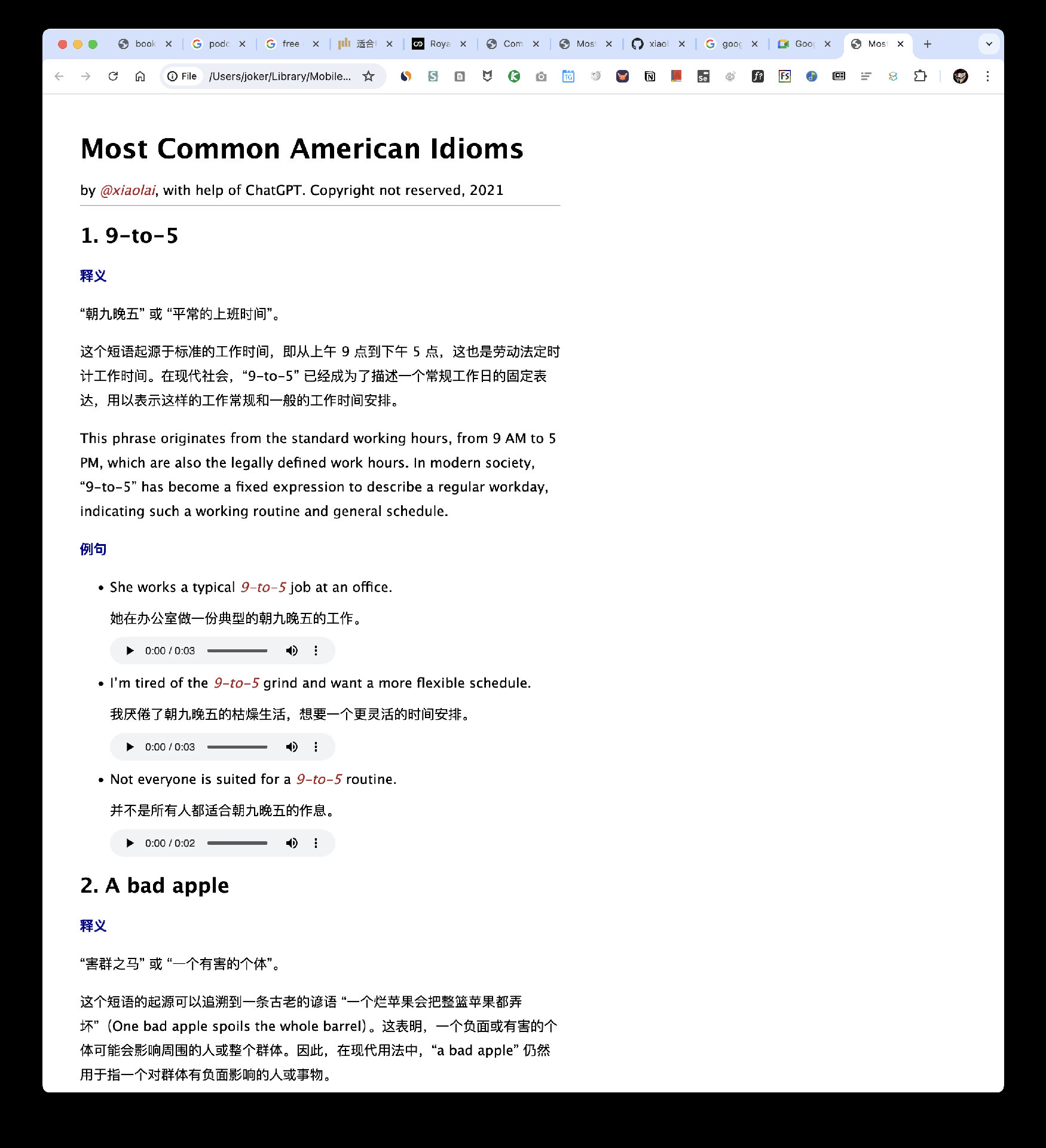Click the camera screenshot extension icon
Viewport: 1046px width, 1148px height.
[x=541, y=76]
